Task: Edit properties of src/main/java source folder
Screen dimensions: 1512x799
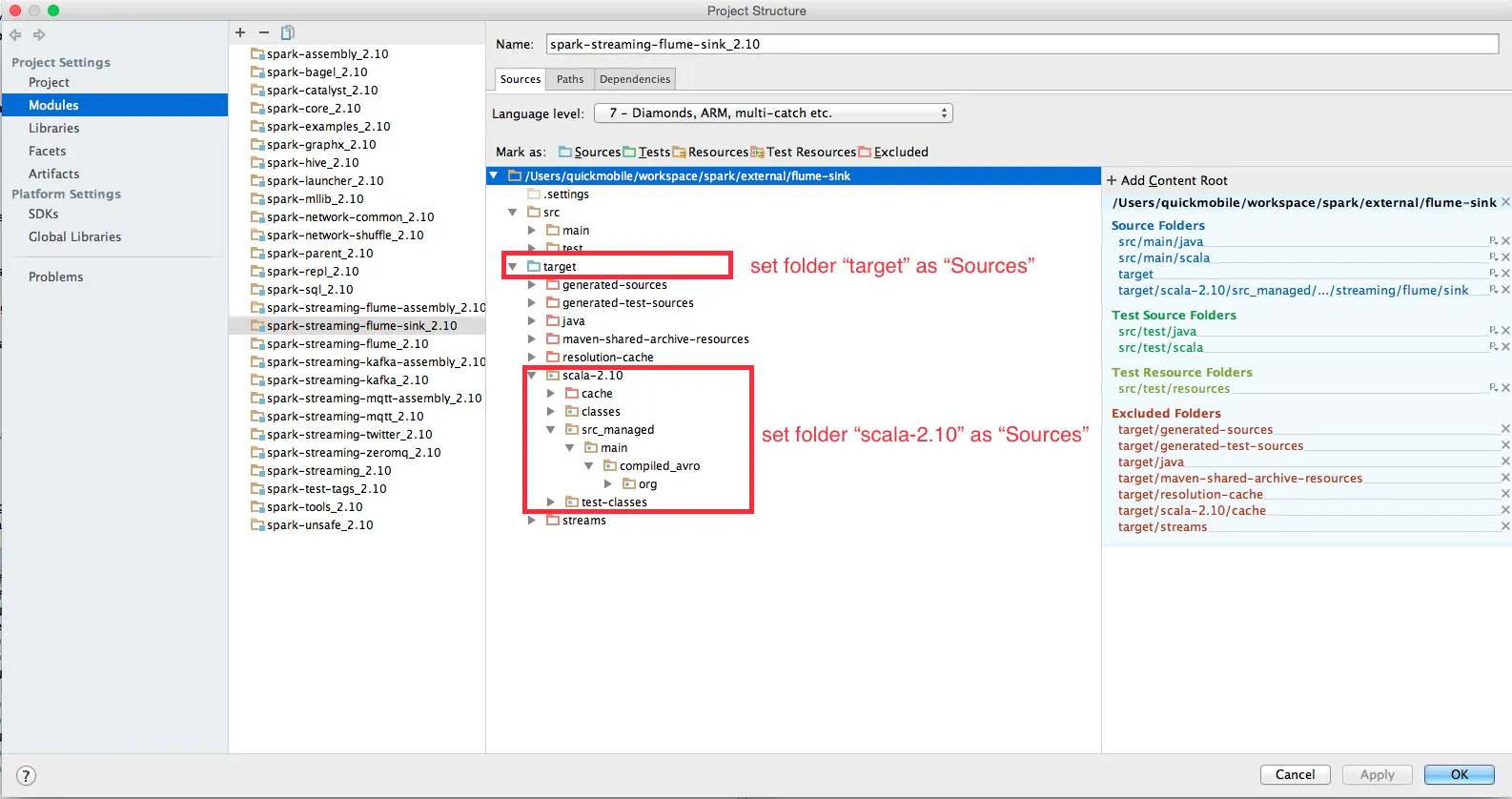Action: click(x=1494, y=241)
